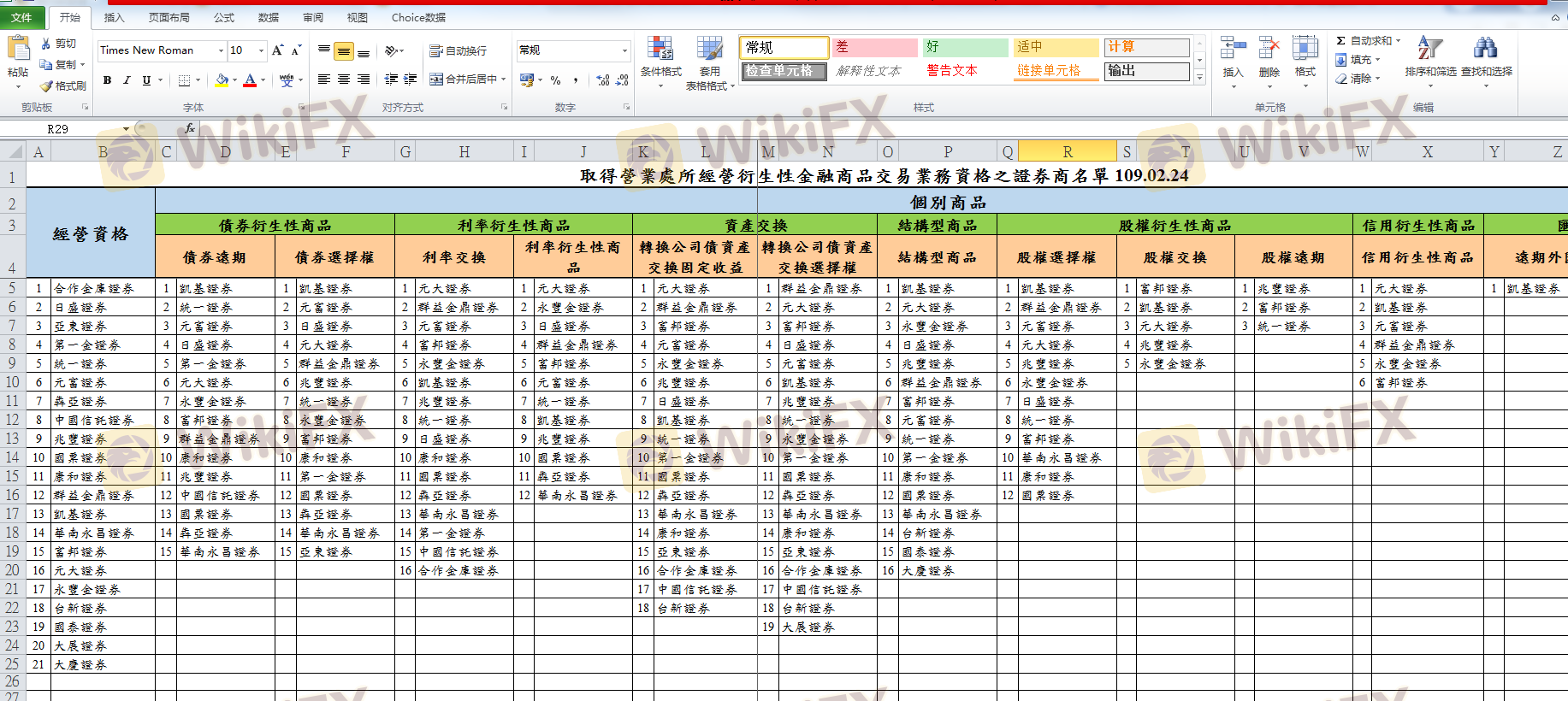This screenshot has height=701, width=1568.
Task: Click the AutoSum (自动求和) button
Action: (x=1368, y=40)
